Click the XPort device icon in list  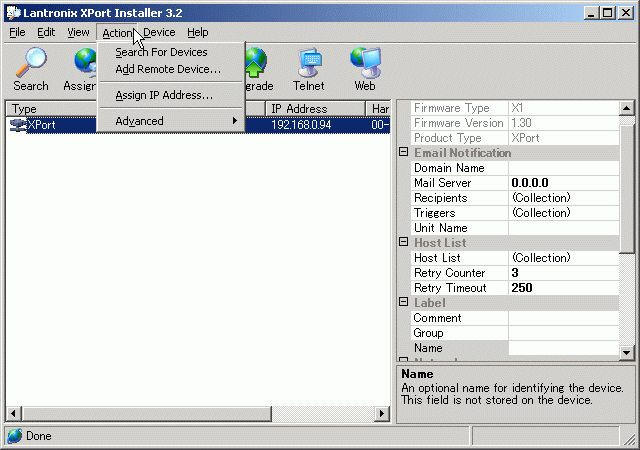(18, 125)
